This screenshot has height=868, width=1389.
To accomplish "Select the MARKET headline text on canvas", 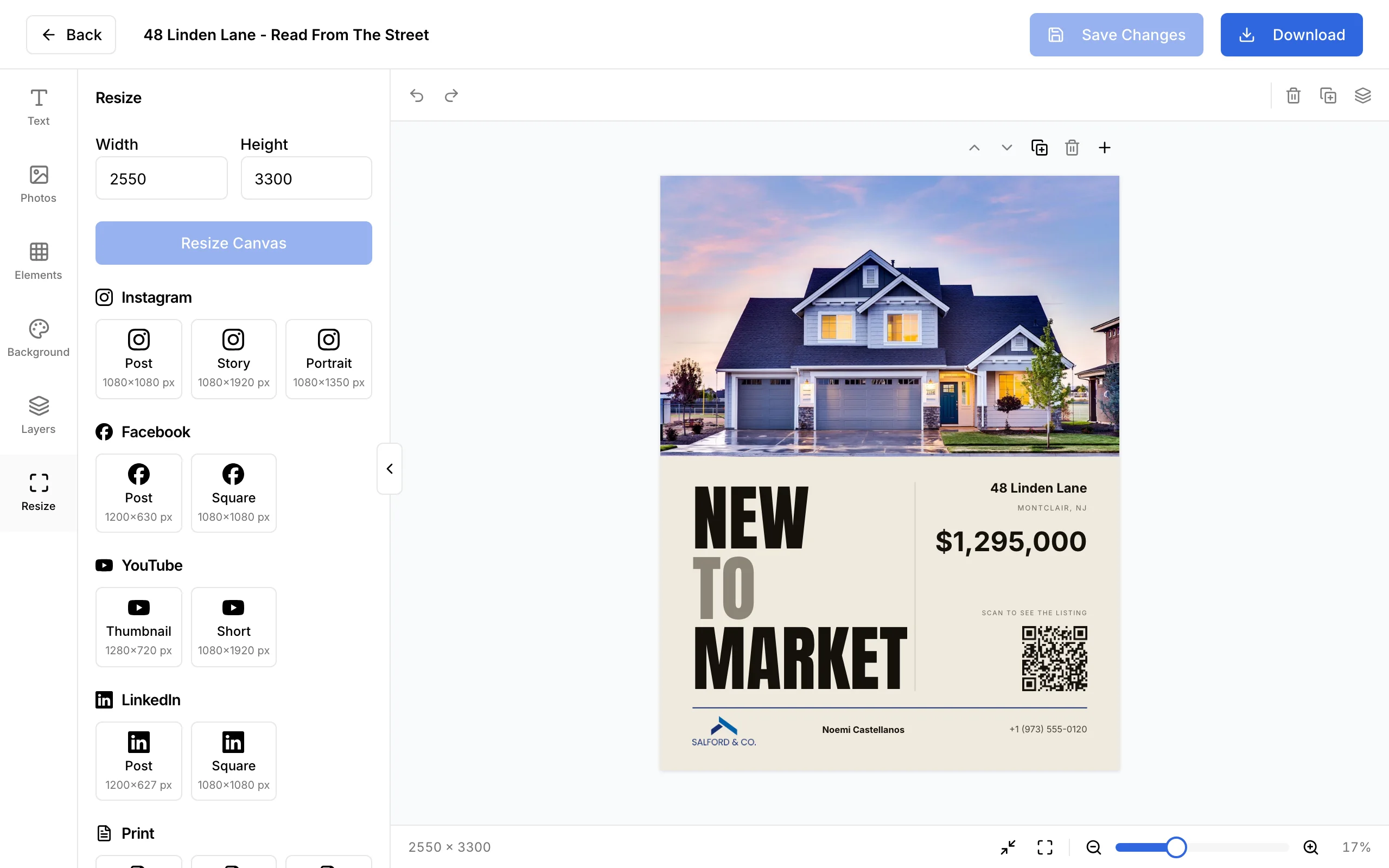I will point(800,659).
